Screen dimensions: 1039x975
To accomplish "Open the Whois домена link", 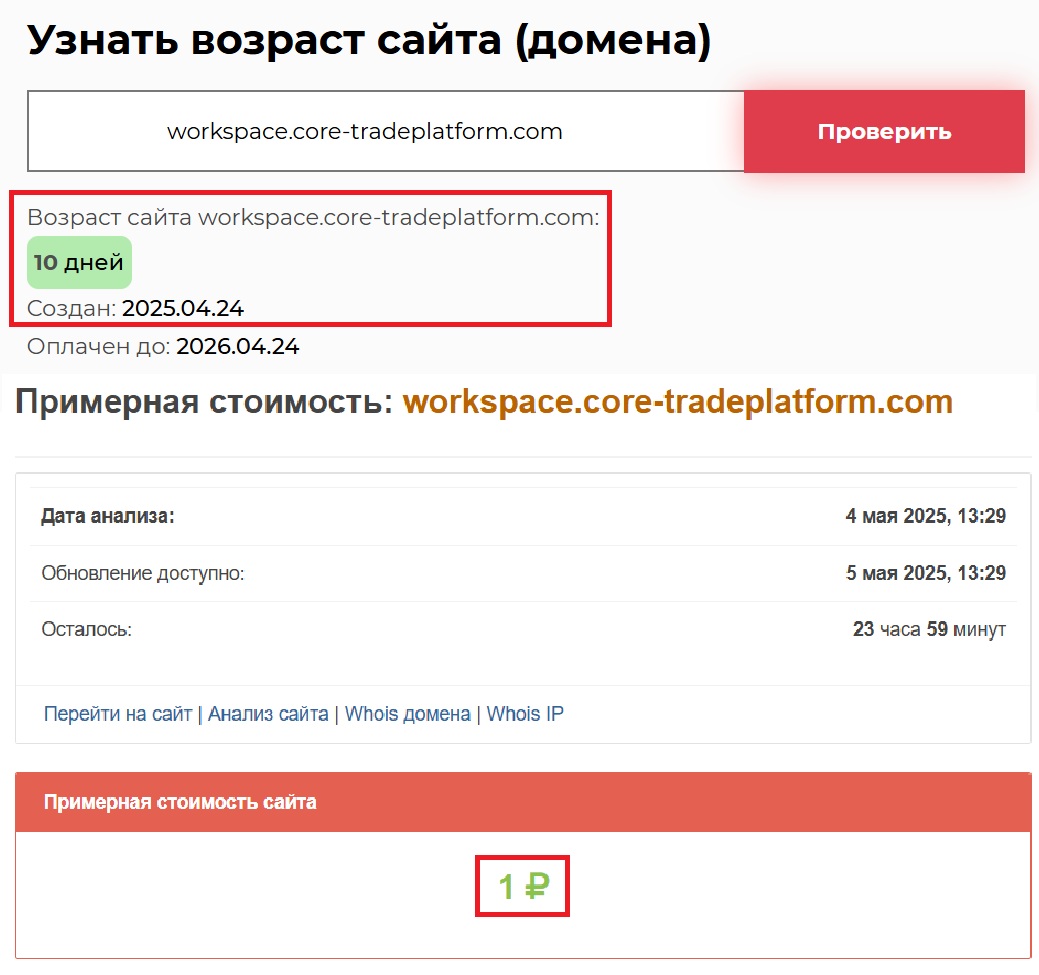I will point(407,714).
